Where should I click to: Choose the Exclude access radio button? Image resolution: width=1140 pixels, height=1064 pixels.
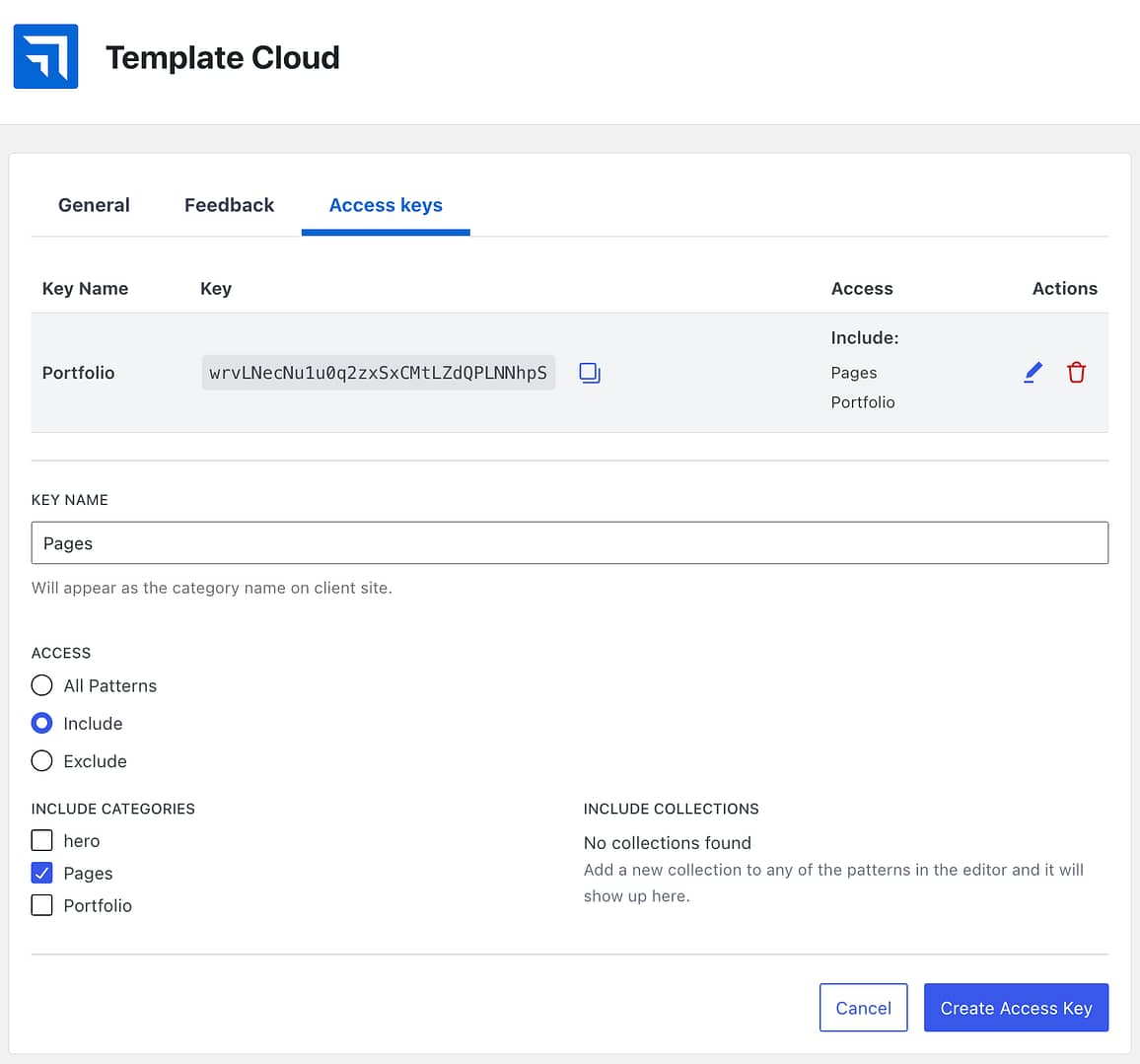pyautogui.click(x=42, y=761)
